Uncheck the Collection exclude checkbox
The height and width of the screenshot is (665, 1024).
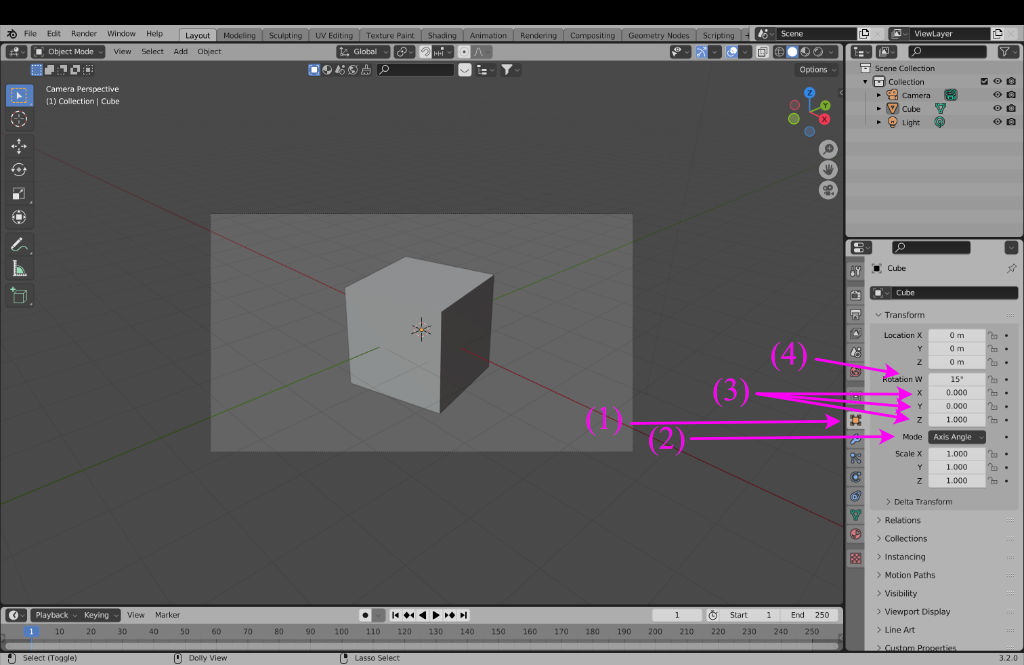(x=984, y=82)
